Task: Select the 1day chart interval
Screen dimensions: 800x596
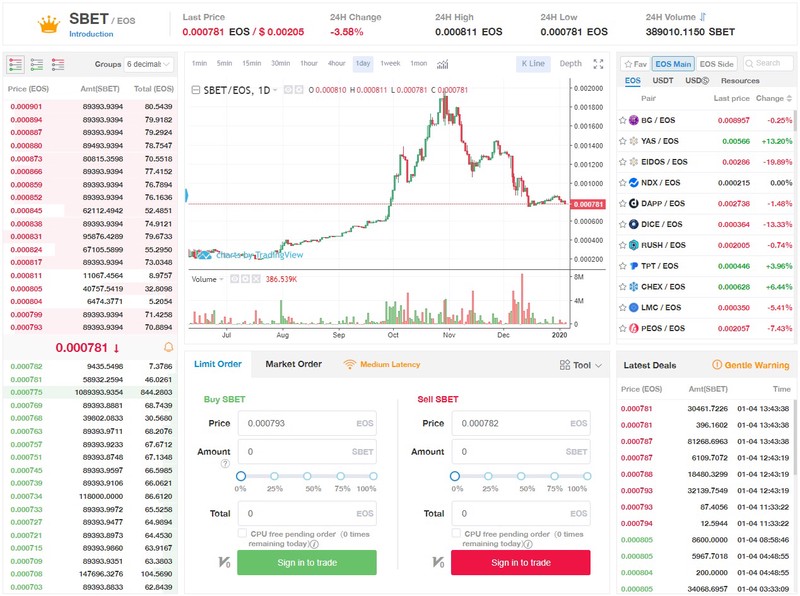Action: coord(363,63)
